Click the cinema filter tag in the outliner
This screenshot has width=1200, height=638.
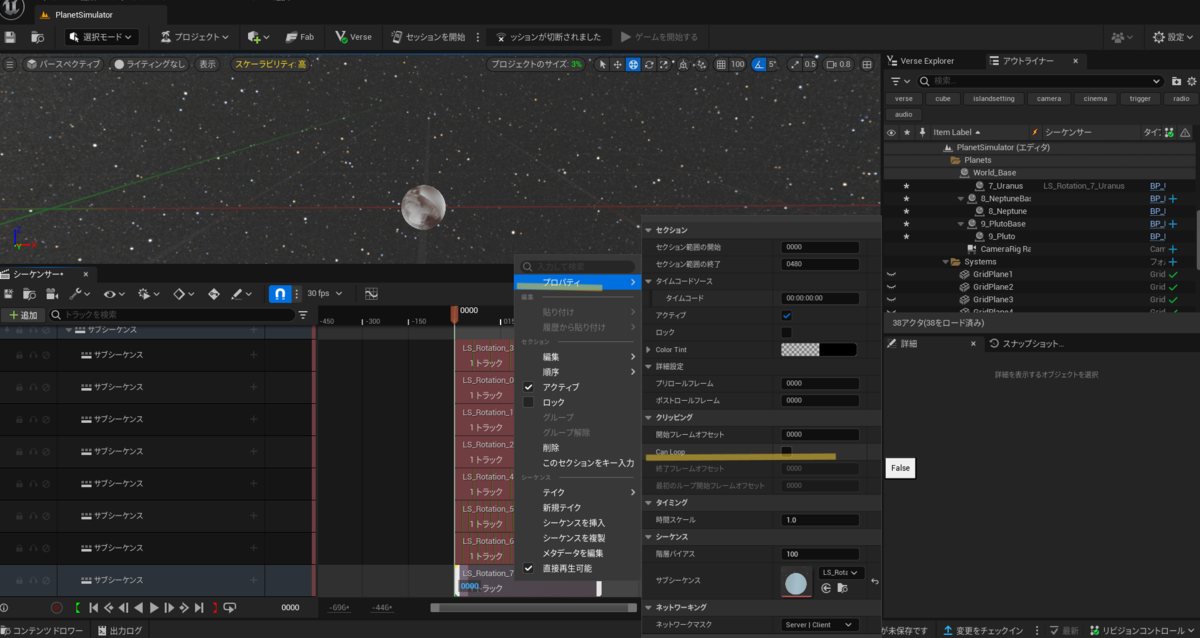(1097, 99)
